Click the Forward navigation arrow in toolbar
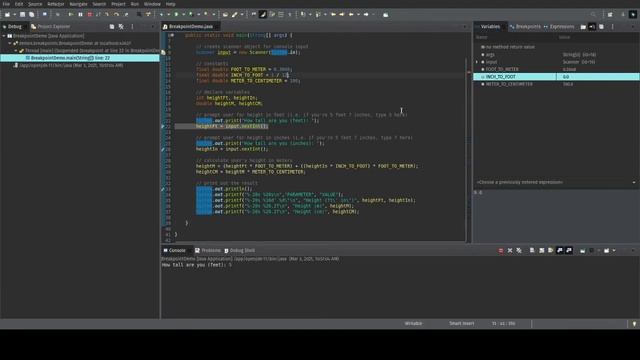The height and width of the screenshot is (360, 640). pyautogui.click(x=366, y=14)
